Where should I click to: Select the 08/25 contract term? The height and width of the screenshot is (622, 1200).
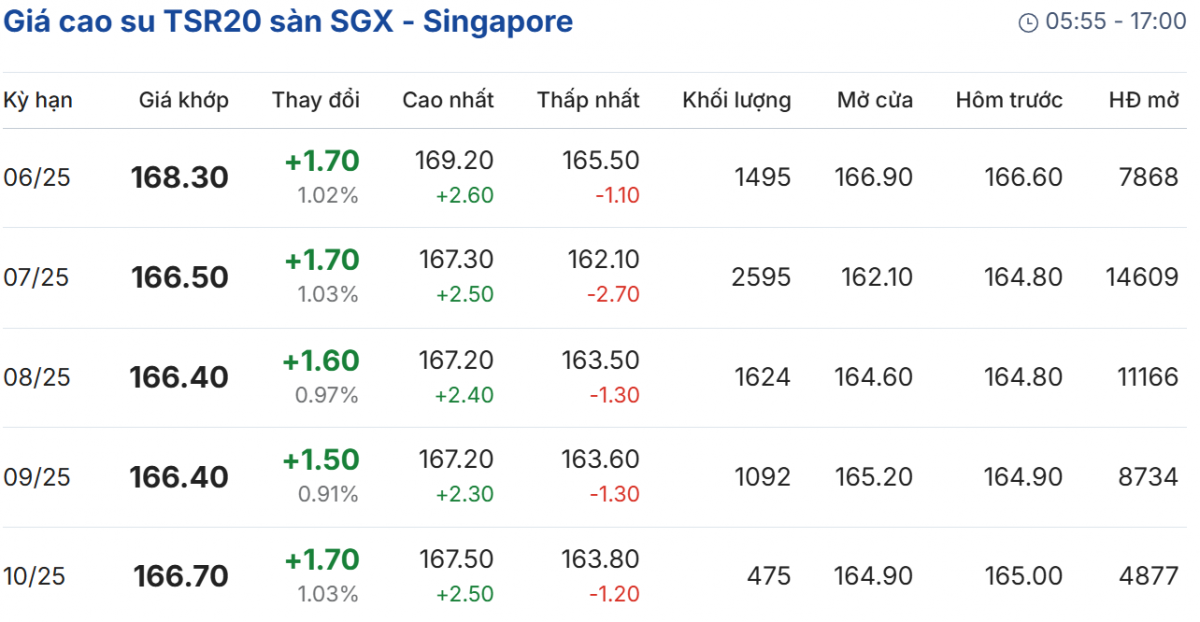(x=36, y=377)
